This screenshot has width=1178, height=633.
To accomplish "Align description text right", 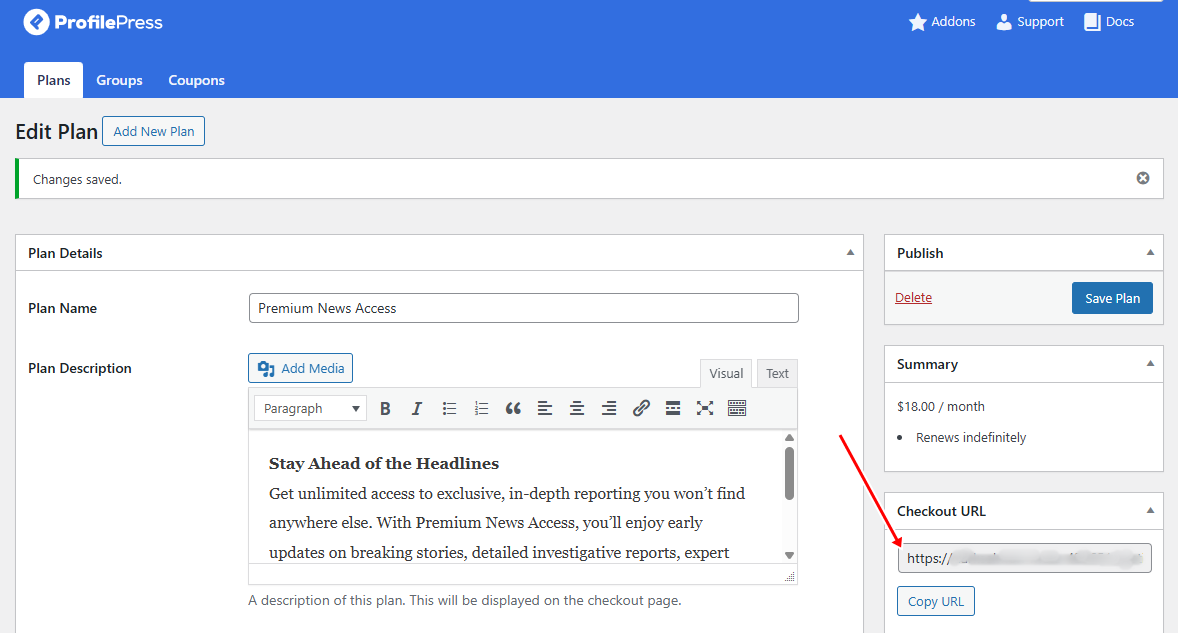I will click(x=609, y=408).
